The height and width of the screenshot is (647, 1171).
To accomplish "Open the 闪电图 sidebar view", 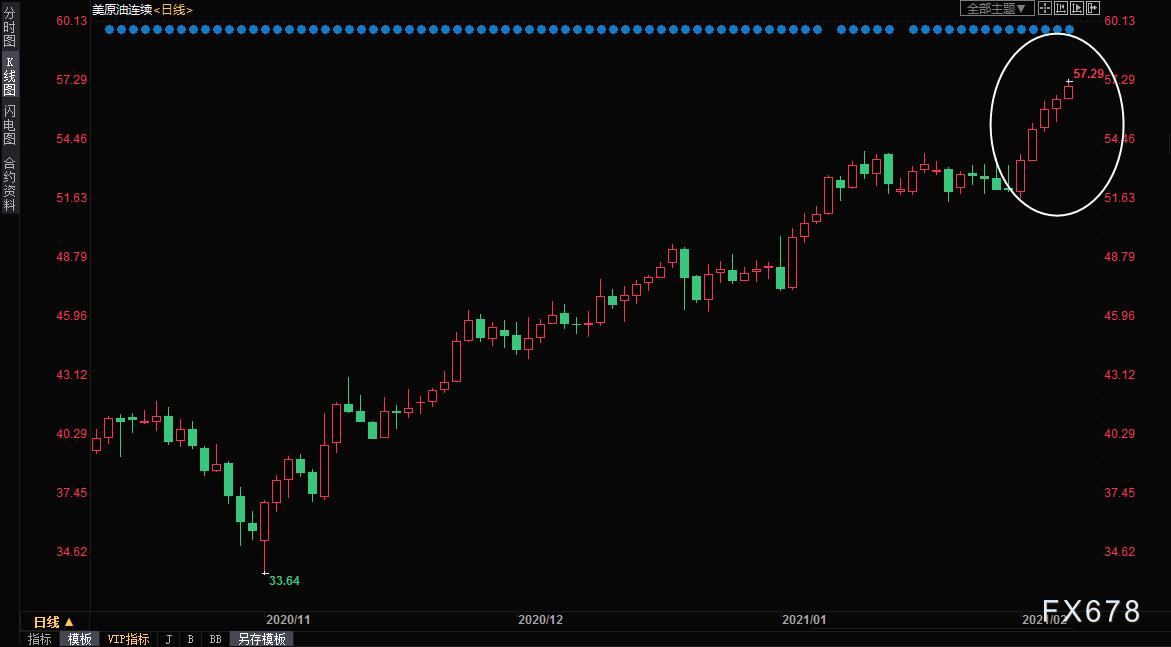I will pos(9,125).
